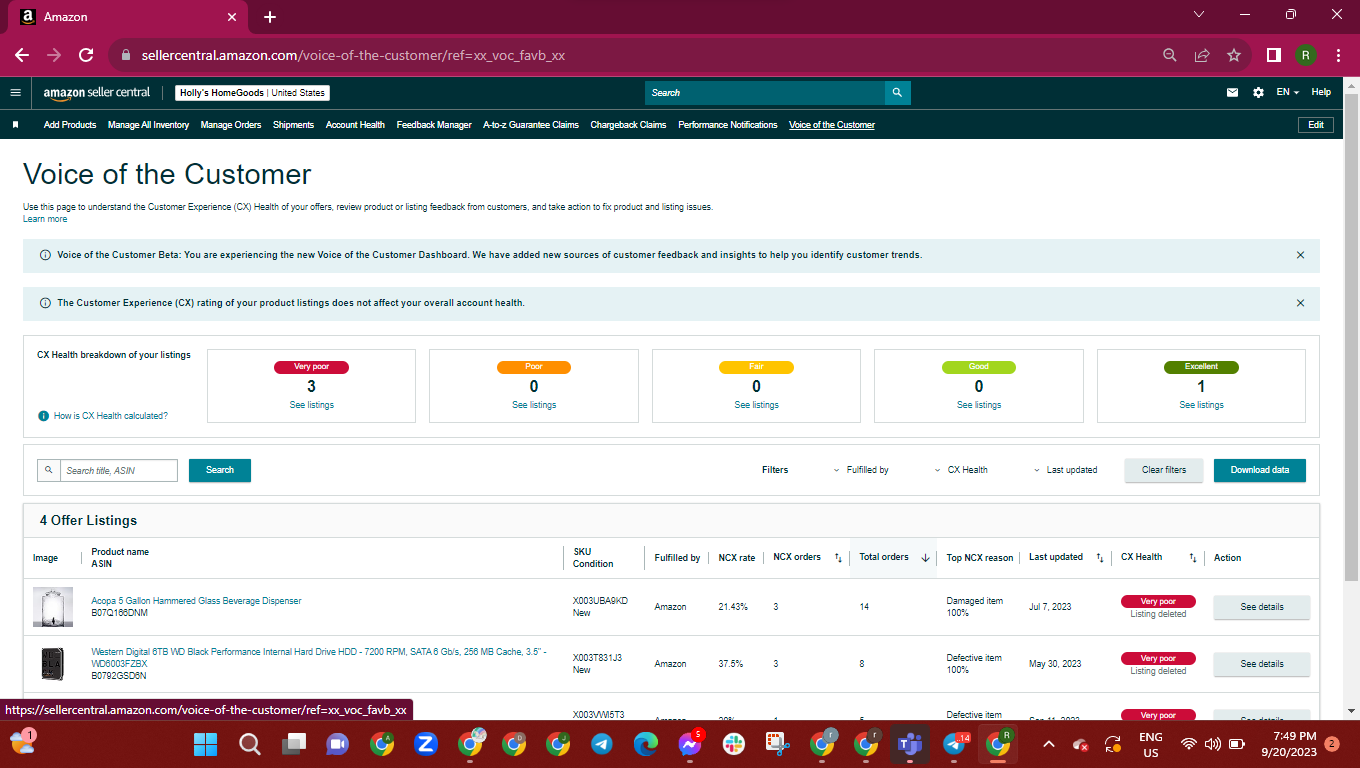See listings under Excellent
The image size is (1360, 768).
[1201, 405]
